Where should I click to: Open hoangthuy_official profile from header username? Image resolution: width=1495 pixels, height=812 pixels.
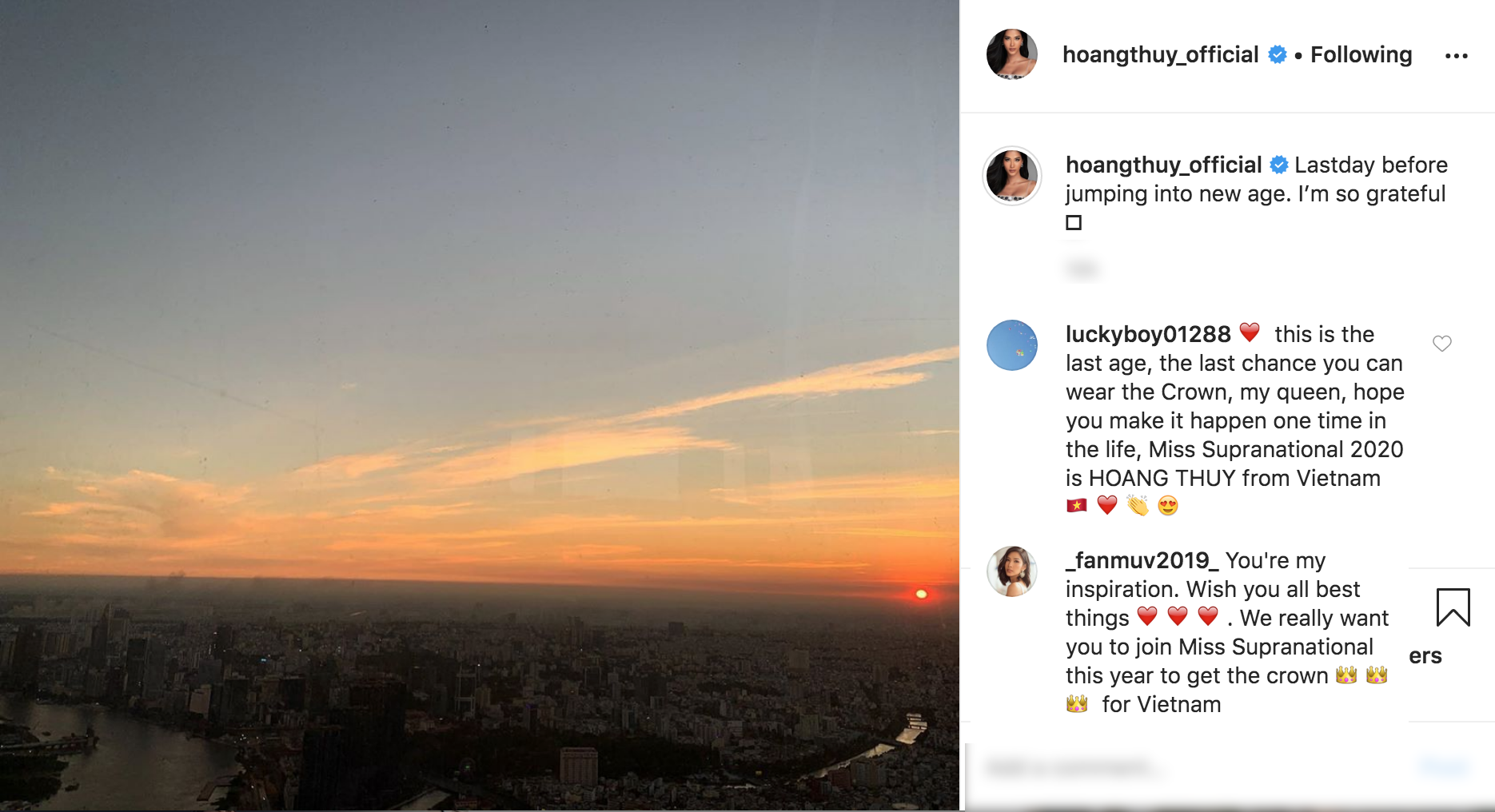[1160, 54]
